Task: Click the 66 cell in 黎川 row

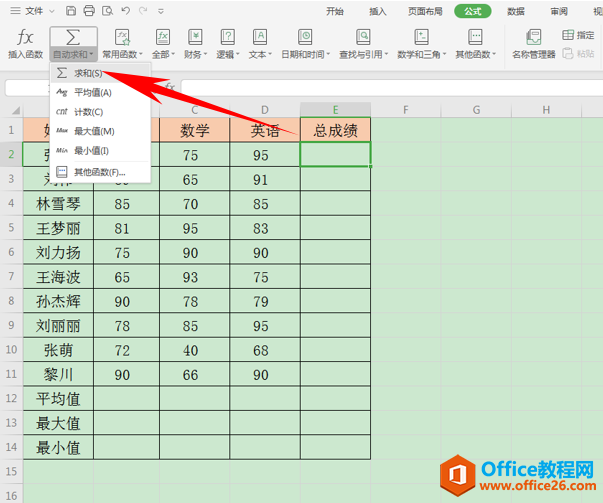Action: coord(195,374)
